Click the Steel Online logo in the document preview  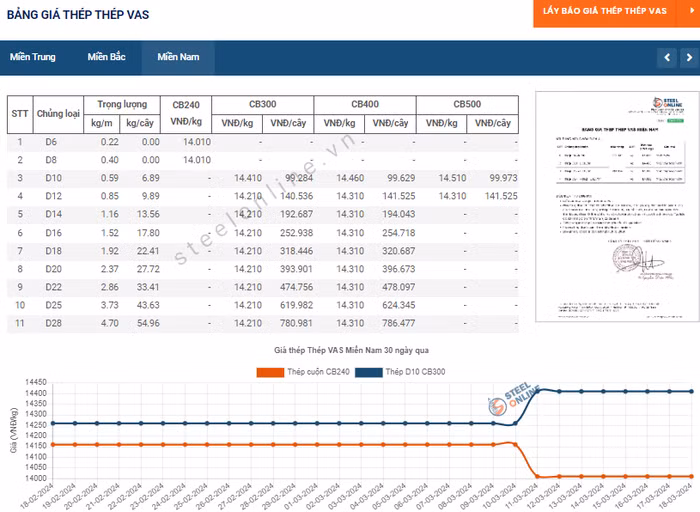tap(663, 106)
